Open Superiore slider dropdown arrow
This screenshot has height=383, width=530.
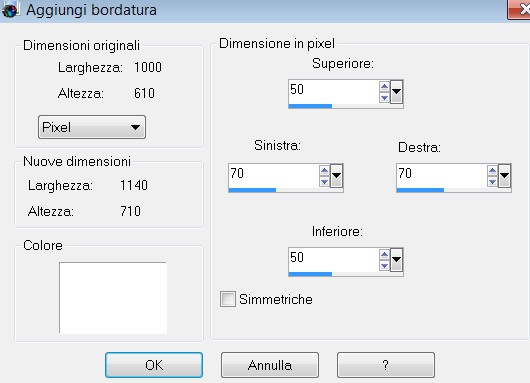click(396, 92)
